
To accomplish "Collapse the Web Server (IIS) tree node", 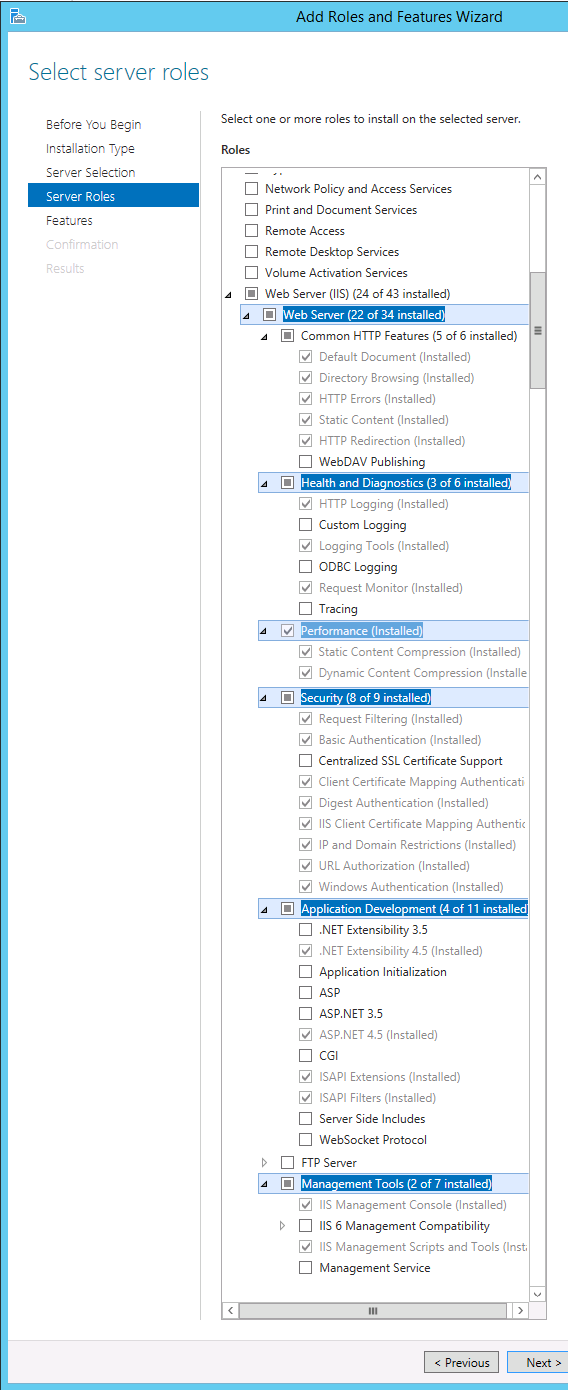I will (x=228, y=295).
